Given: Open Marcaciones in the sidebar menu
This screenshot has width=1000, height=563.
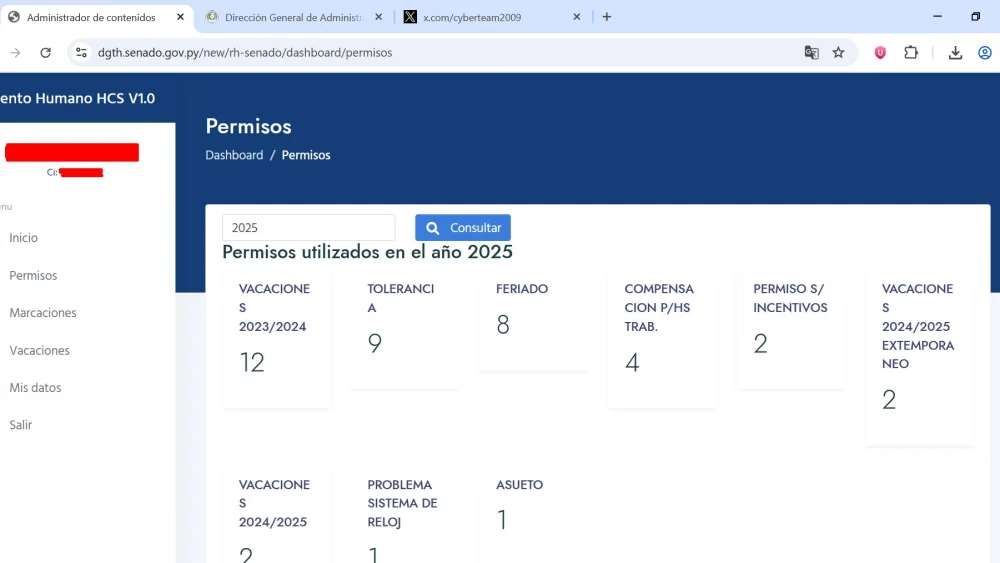Looking at the screenshot, I should pyautogui.click(x=43, y=313).
